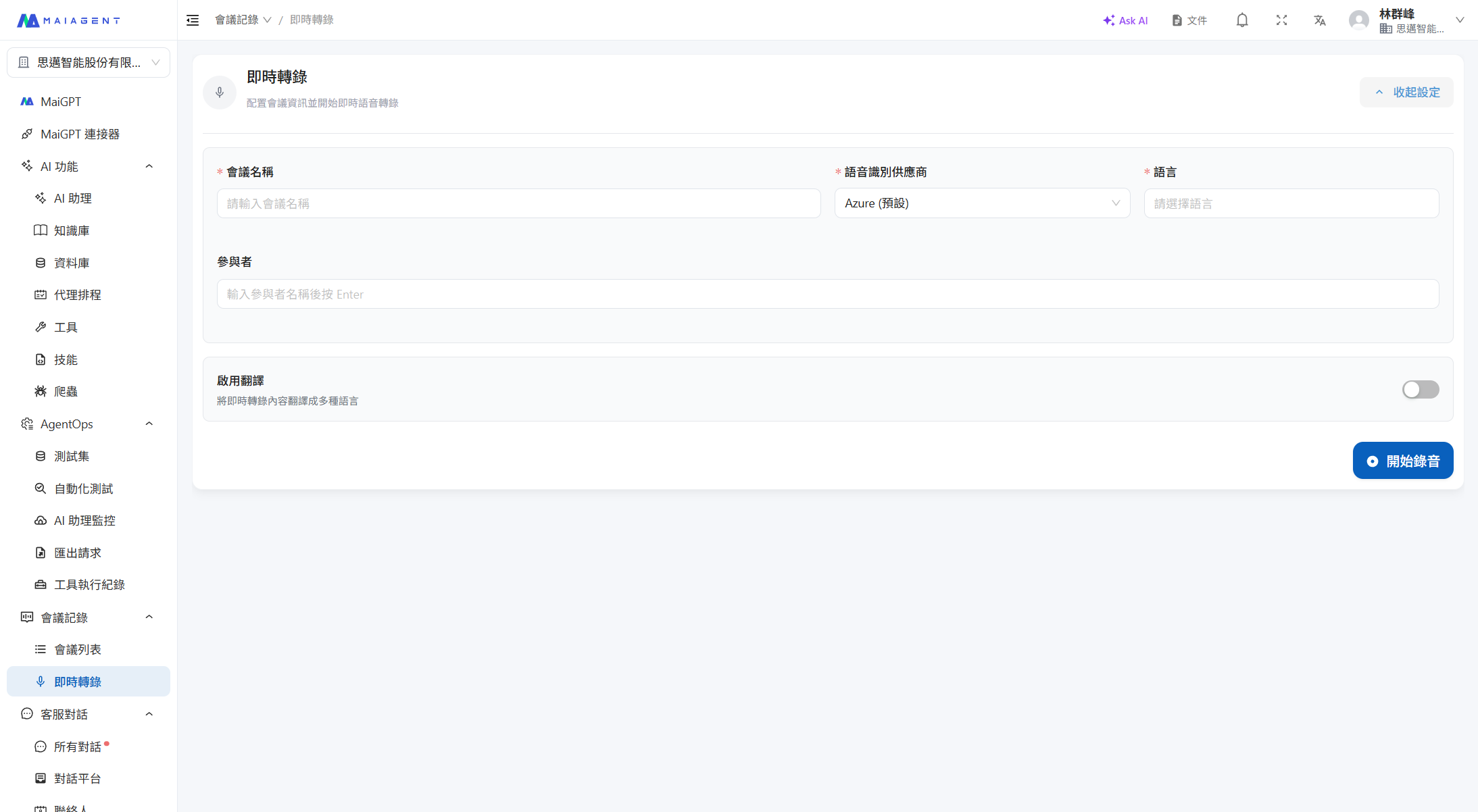Image resolution: width=1478 pixels, height=812 pixels.
Task: Click the 參與者 input field
Action: (x=827, y=294)
